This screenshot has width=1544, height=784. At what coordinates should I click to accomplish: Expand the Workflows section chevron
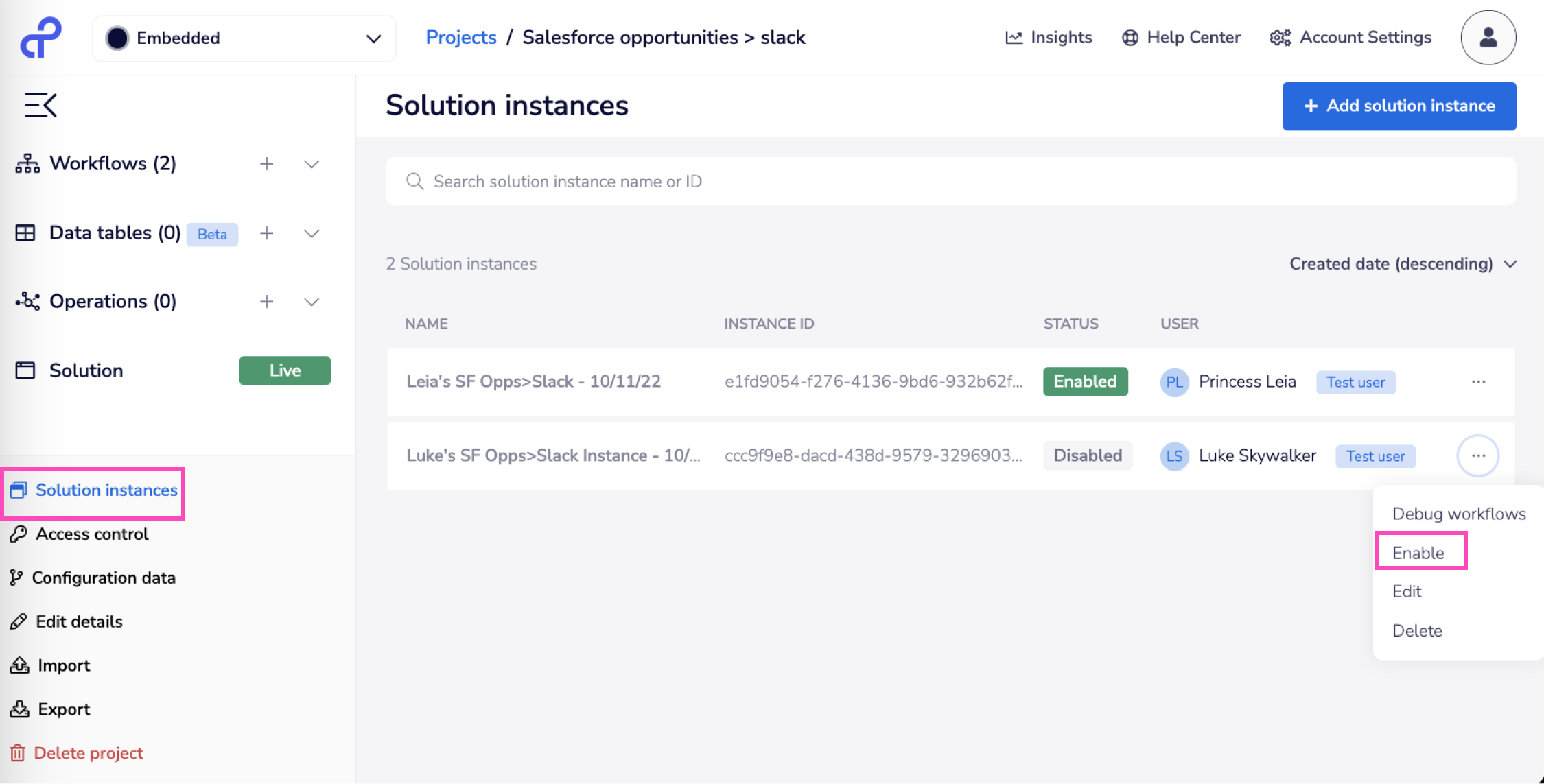(x=312, y=164)
